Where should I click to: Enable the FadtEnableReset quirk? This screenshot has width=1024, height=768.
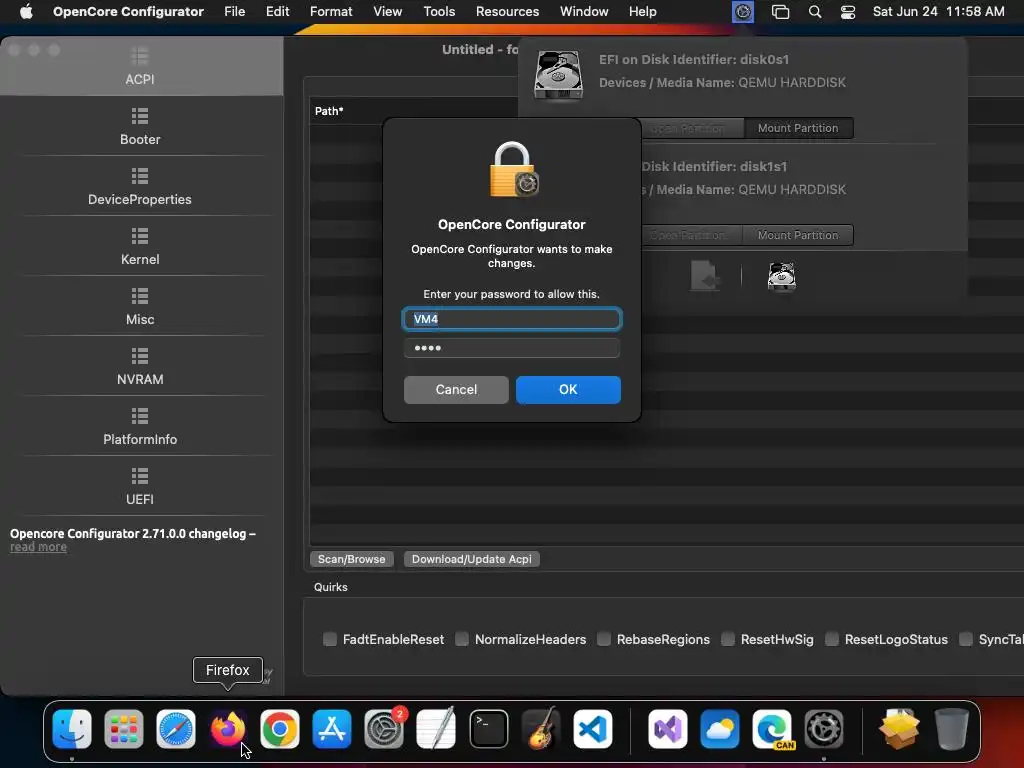(330, 639)
